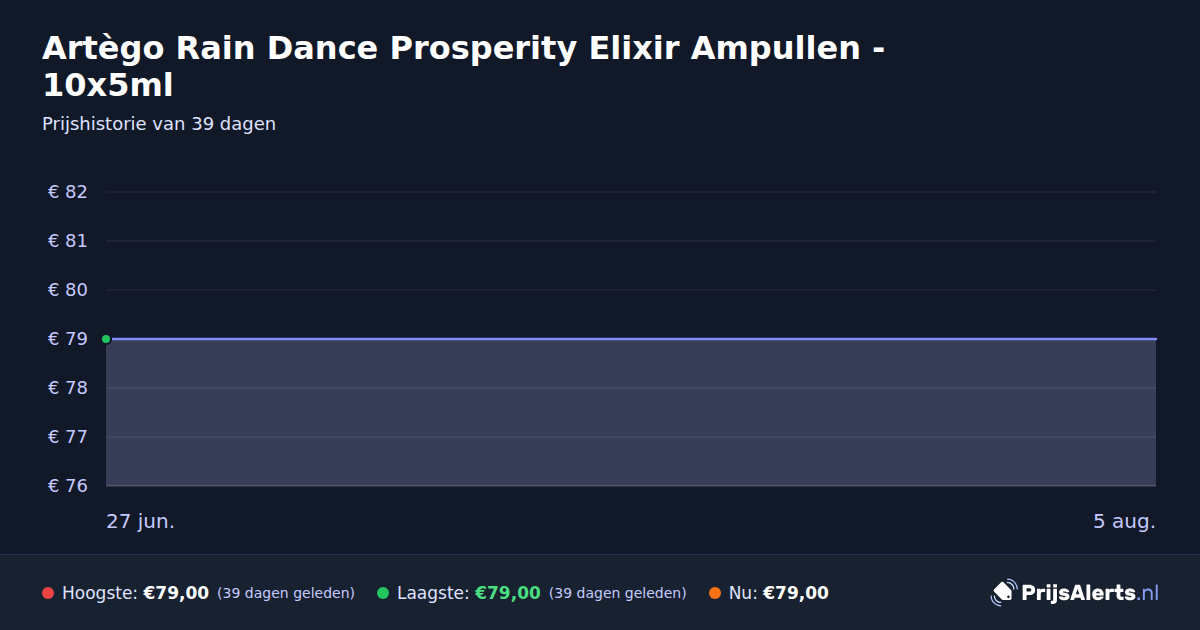This screenshot has height=630, width=1200.
Task: Click the Hoogste €79,00 price value
Action: [x=176, y=593]
